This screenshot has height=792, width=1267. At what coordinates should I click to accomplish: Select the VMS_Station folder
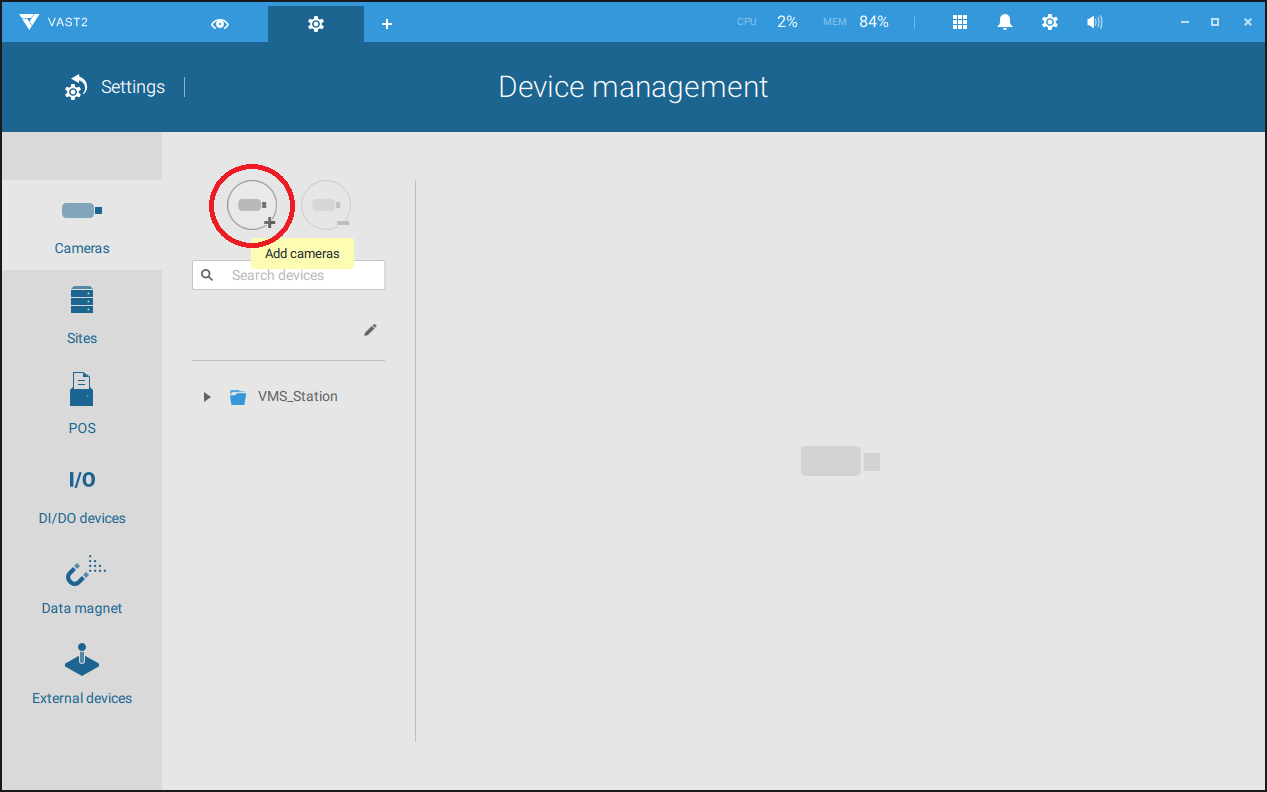point(297,397)
